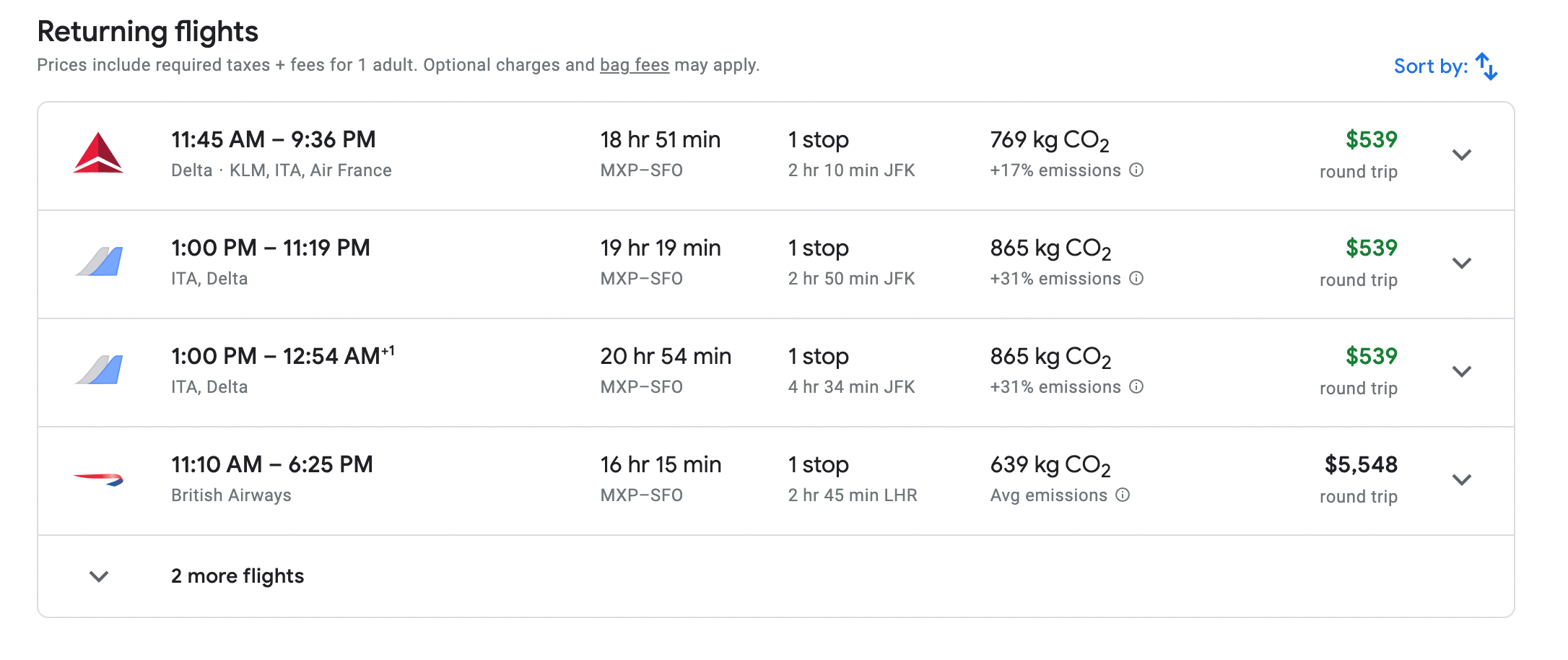Click info icon on 11:19 PM flight emissions
1568x660 pixels.
point(1136,279)
